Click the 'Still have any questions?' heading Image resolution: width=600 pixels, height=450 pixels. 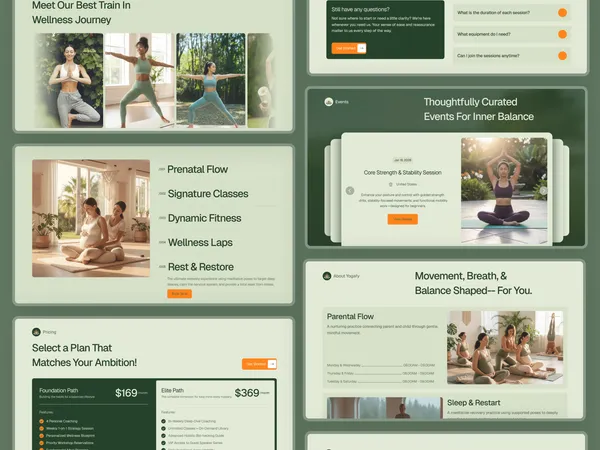360,9
